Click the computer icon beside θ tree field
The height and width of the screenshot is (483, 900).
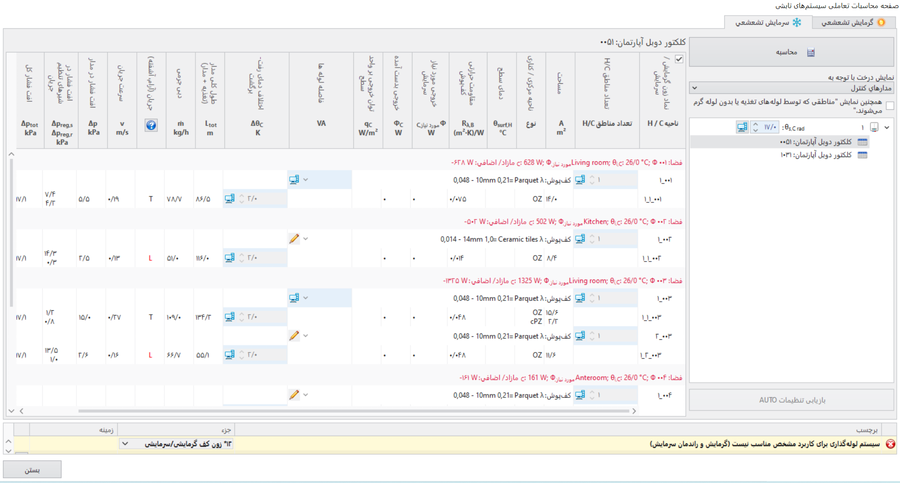tap(742, 128)
